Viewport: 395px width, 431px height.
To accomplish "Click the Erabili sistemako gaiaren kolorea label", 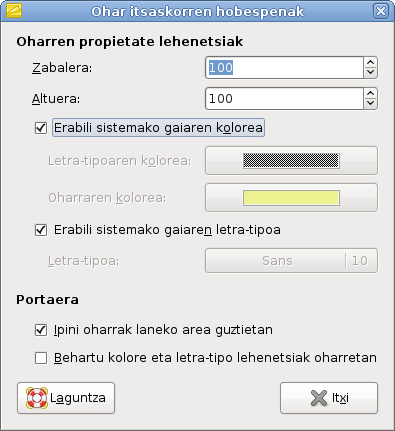I will pos(158,128).
